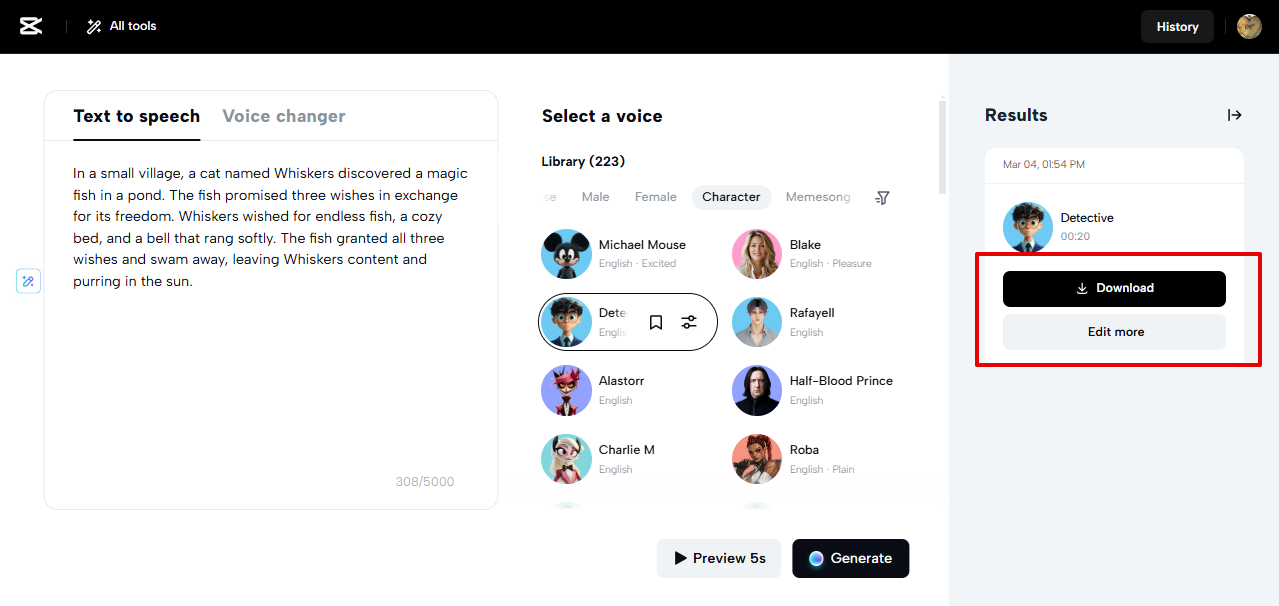This screenshot has width=1279, height=606.
Task: Select the Text to speech tab
Action: coord(136,116)
